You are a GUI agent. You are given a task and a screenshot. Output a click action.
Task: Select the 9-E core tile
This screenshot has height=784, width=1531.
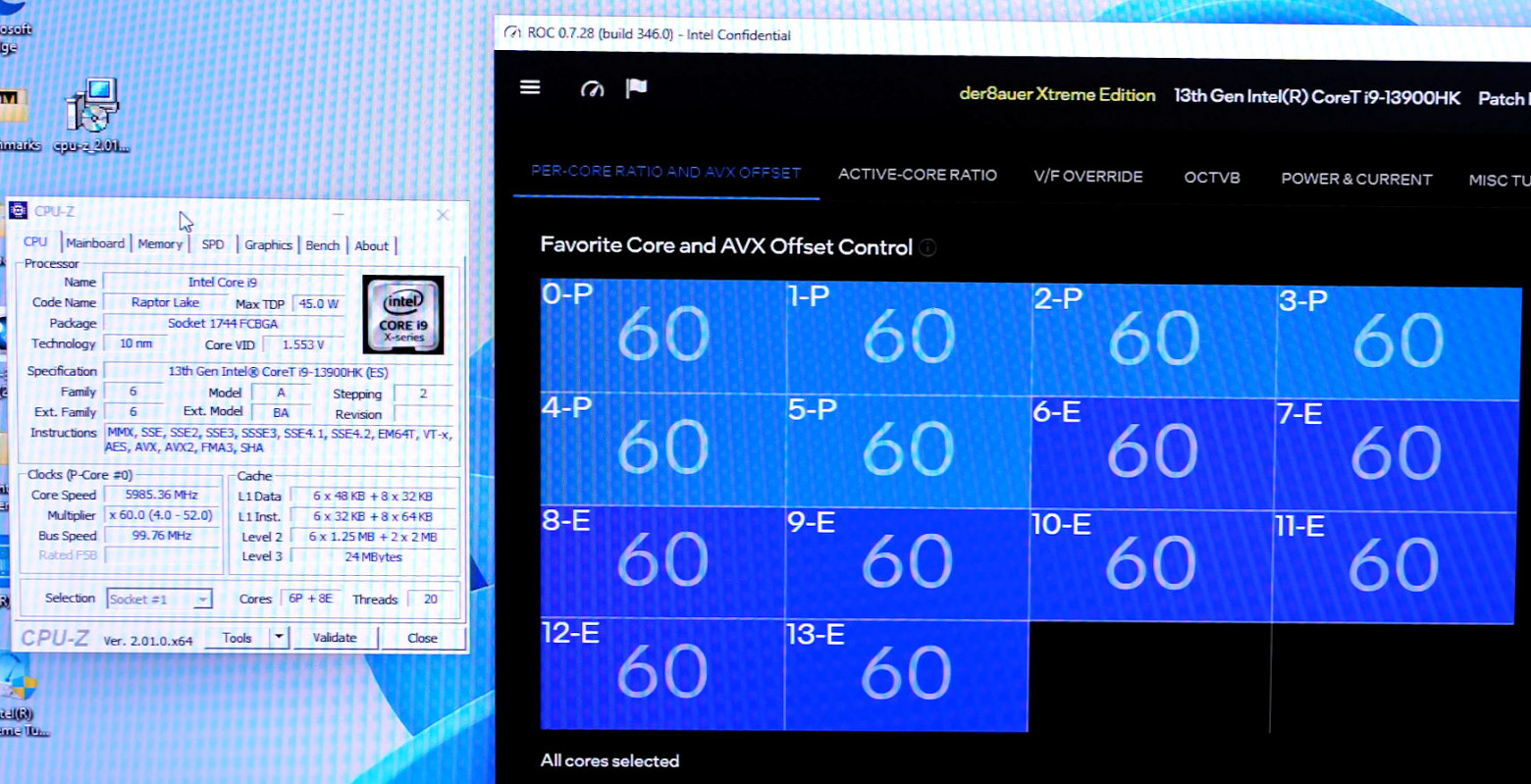tap(907, 562)
